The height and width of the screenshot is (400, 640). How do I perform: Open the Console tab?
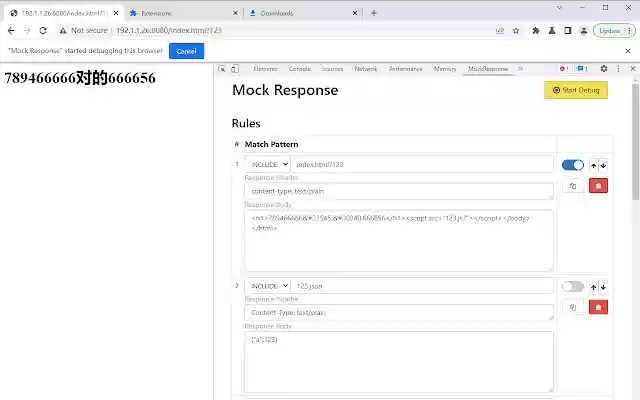click(x=299, y=69)
